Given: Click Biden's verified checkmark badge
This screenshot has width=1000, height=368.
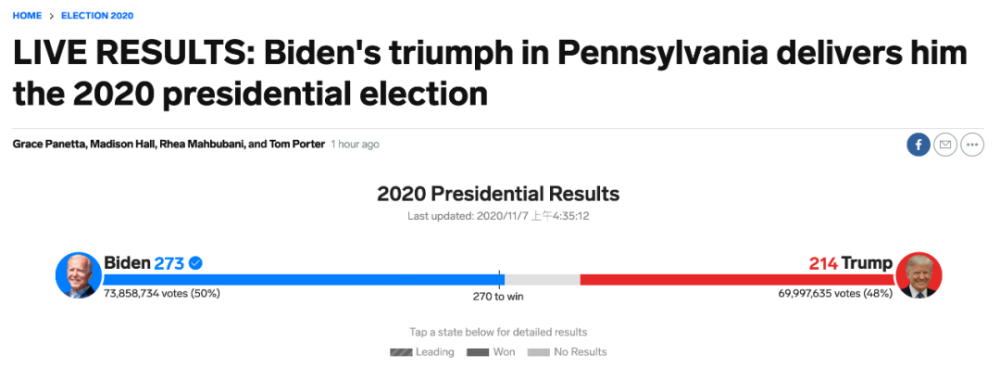Looking at the screenshot, I should [196, 263].
